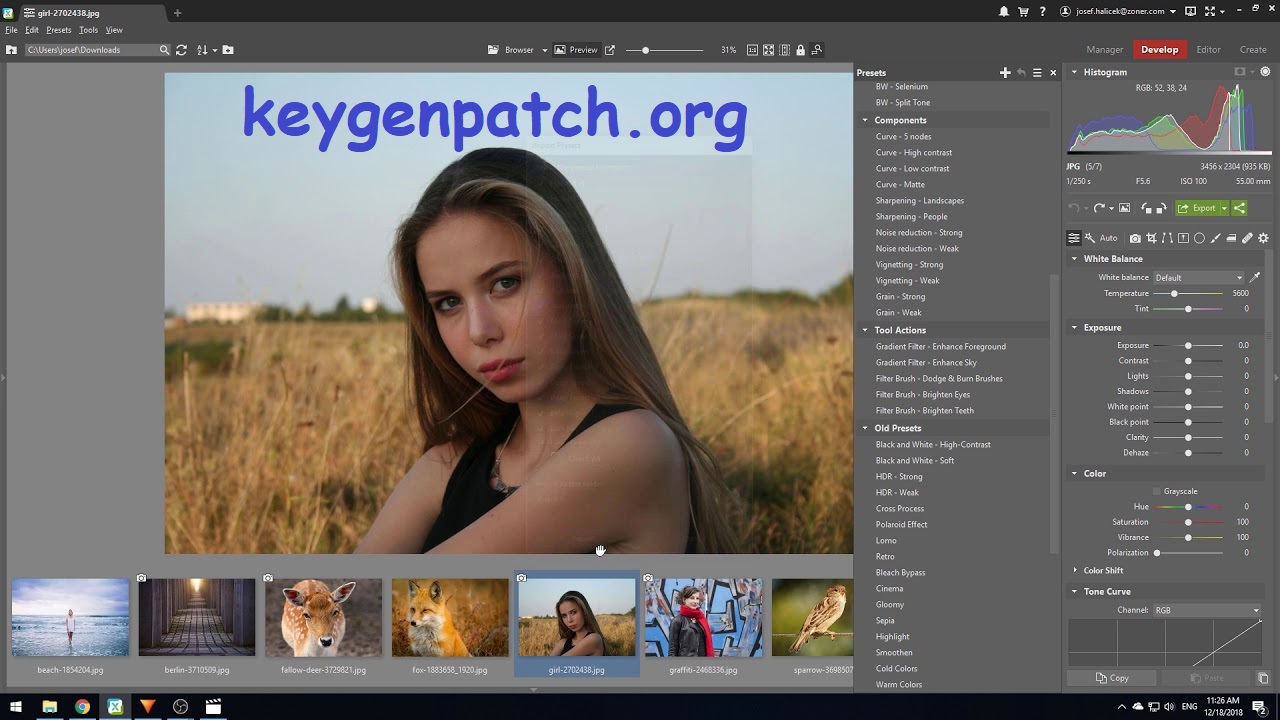Select the retouching bandage tool
Image resolution: width=1280 pixels, height=720 pixels.
click(1247, 238)
